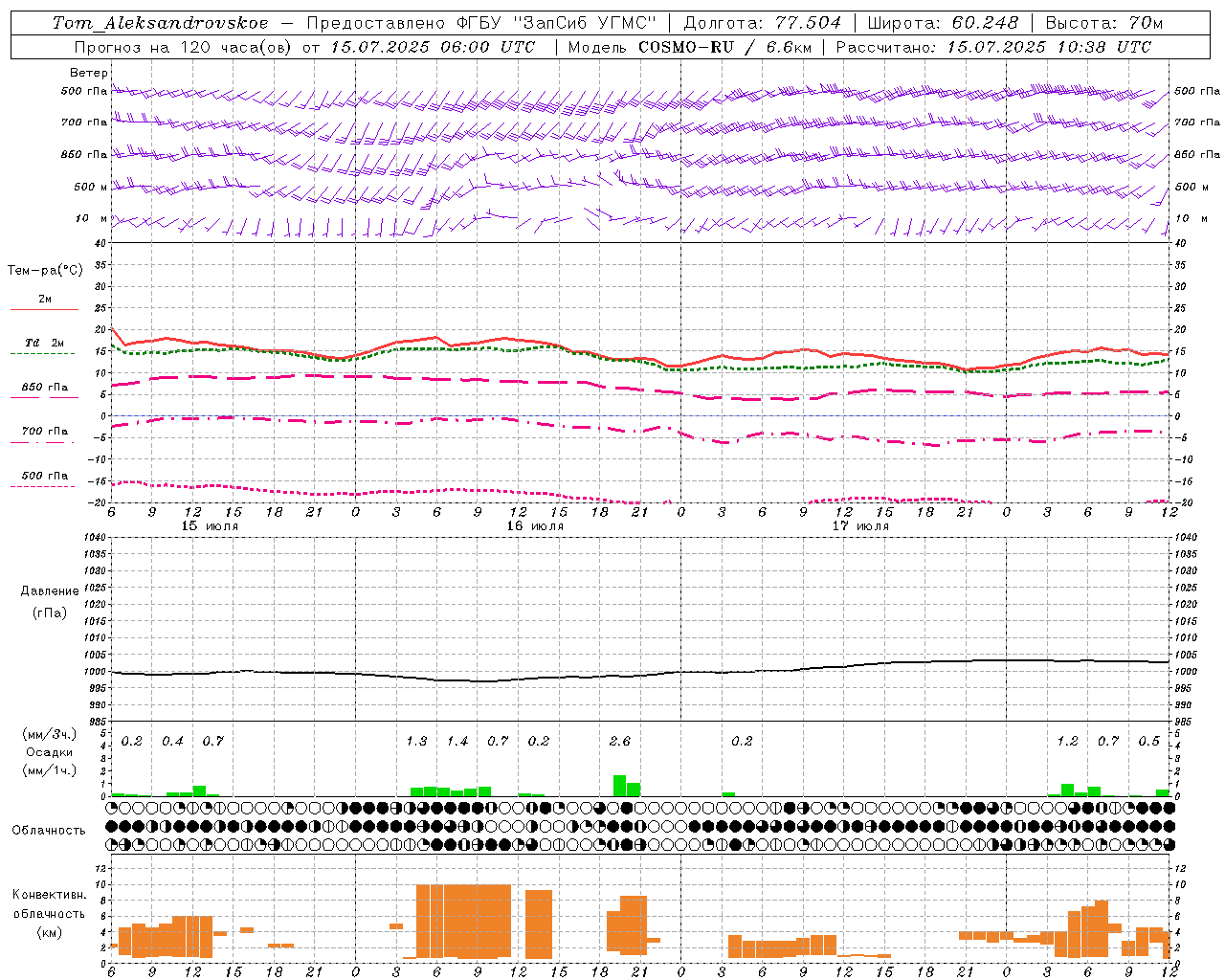Click the tallest green precipitation bar under 2.6
Screen dimensions: 1225x980
coord(619,786)
